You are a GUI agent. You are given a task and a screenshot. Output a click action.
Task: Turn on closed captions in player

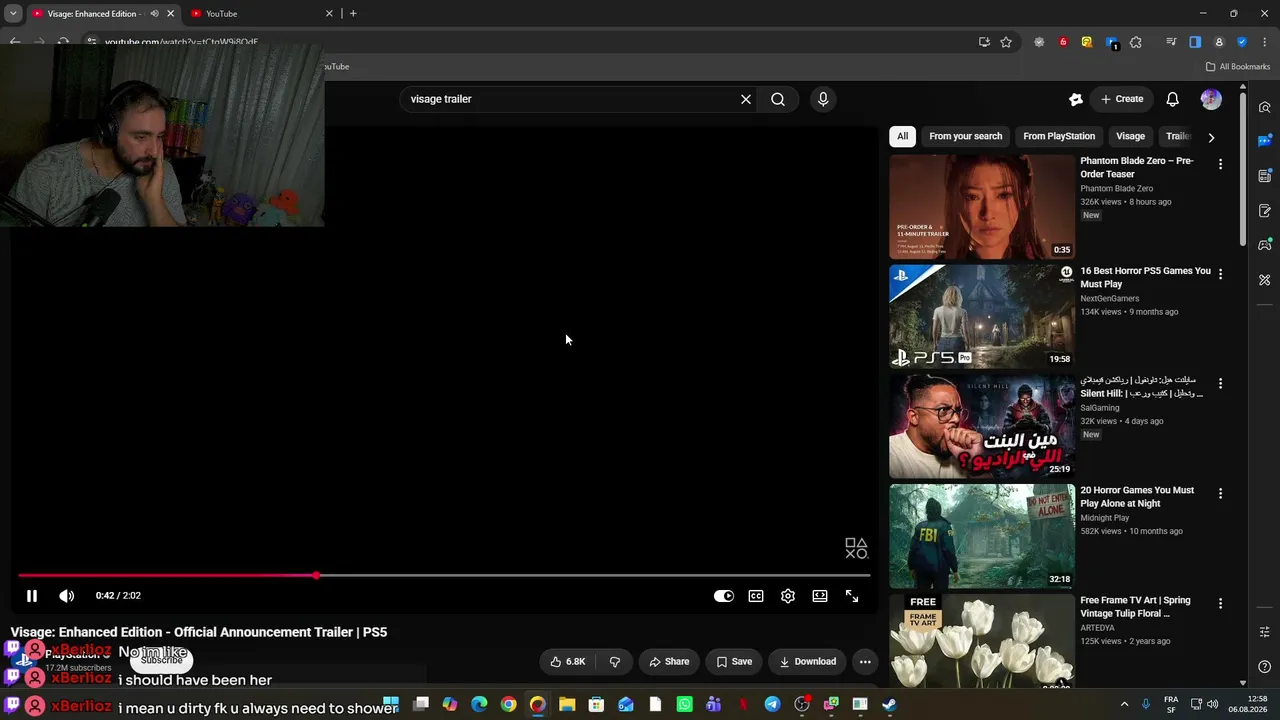(756, 596)
